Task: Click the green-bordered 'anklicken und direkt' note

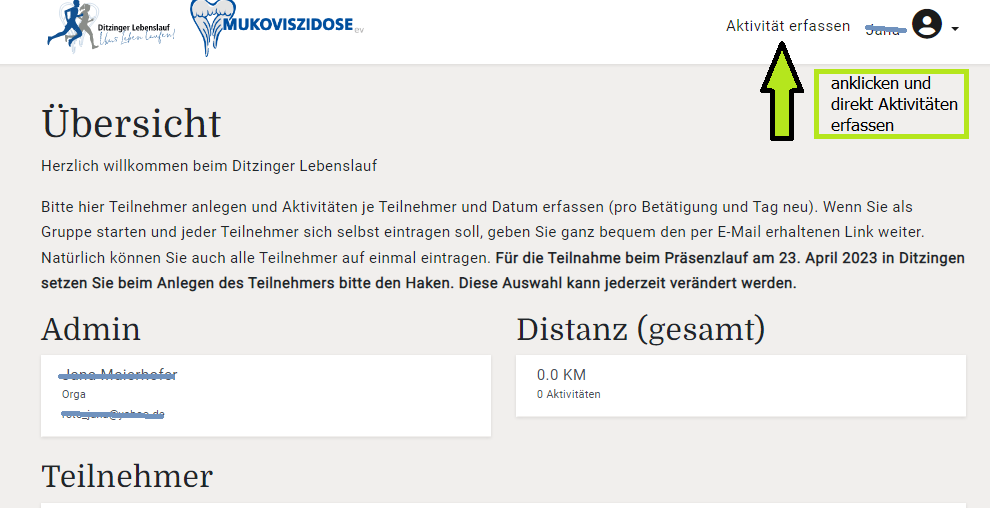Action: (893, 104)
